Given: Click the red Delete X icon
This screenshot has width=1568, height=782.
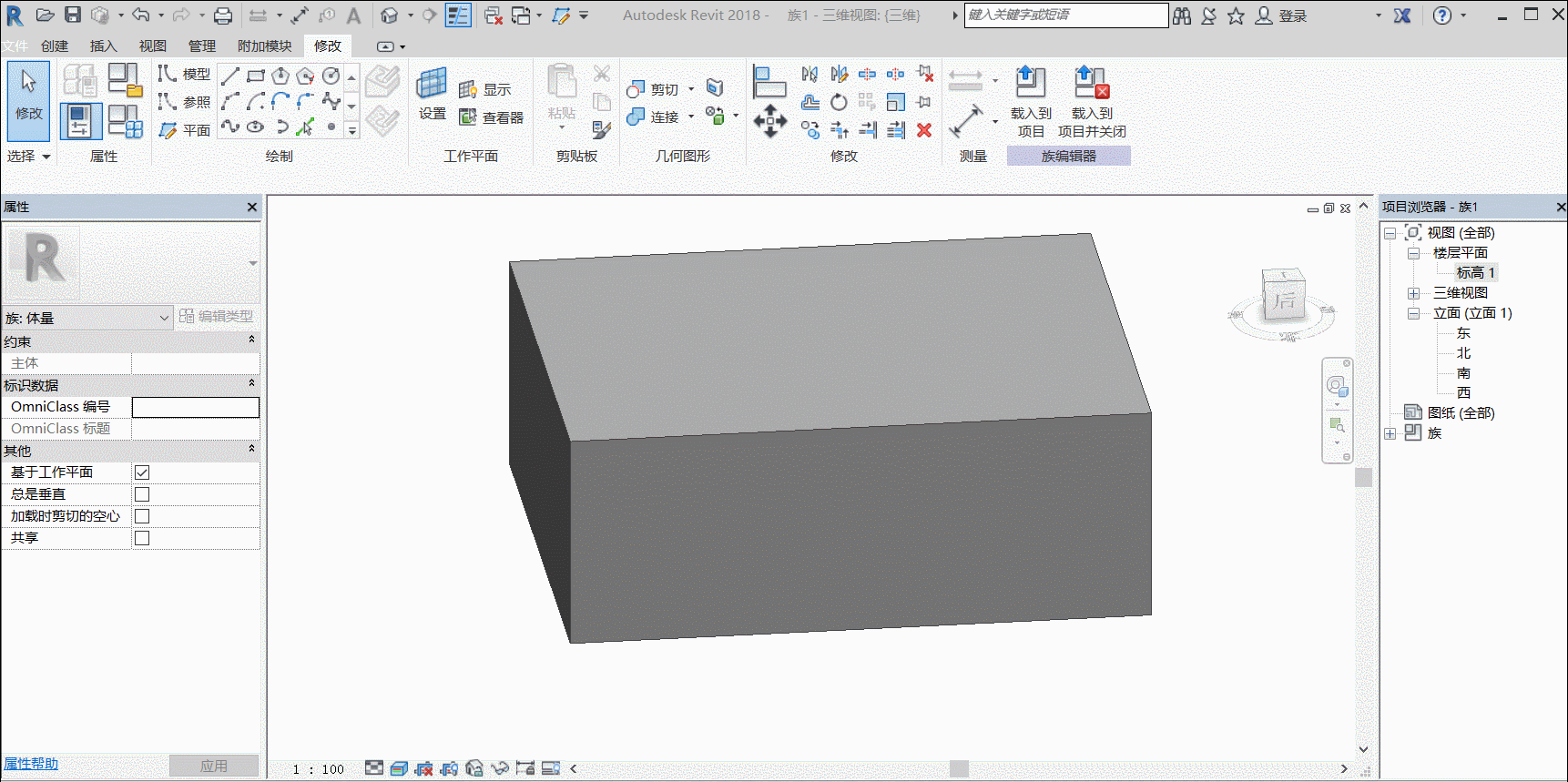Looking at the screenshot, I should click(924, 130).
